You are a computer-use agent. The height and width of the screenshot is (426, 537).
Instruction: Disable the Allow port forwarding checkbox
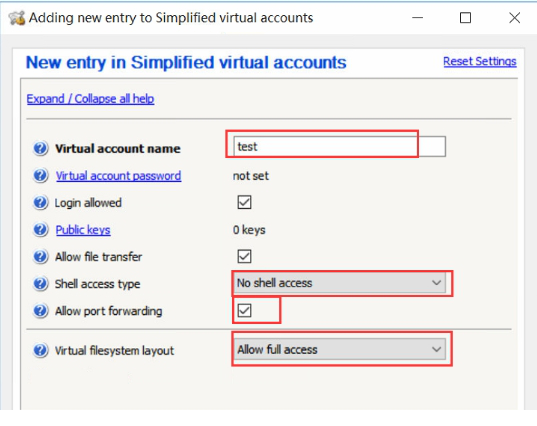(244, 310)
